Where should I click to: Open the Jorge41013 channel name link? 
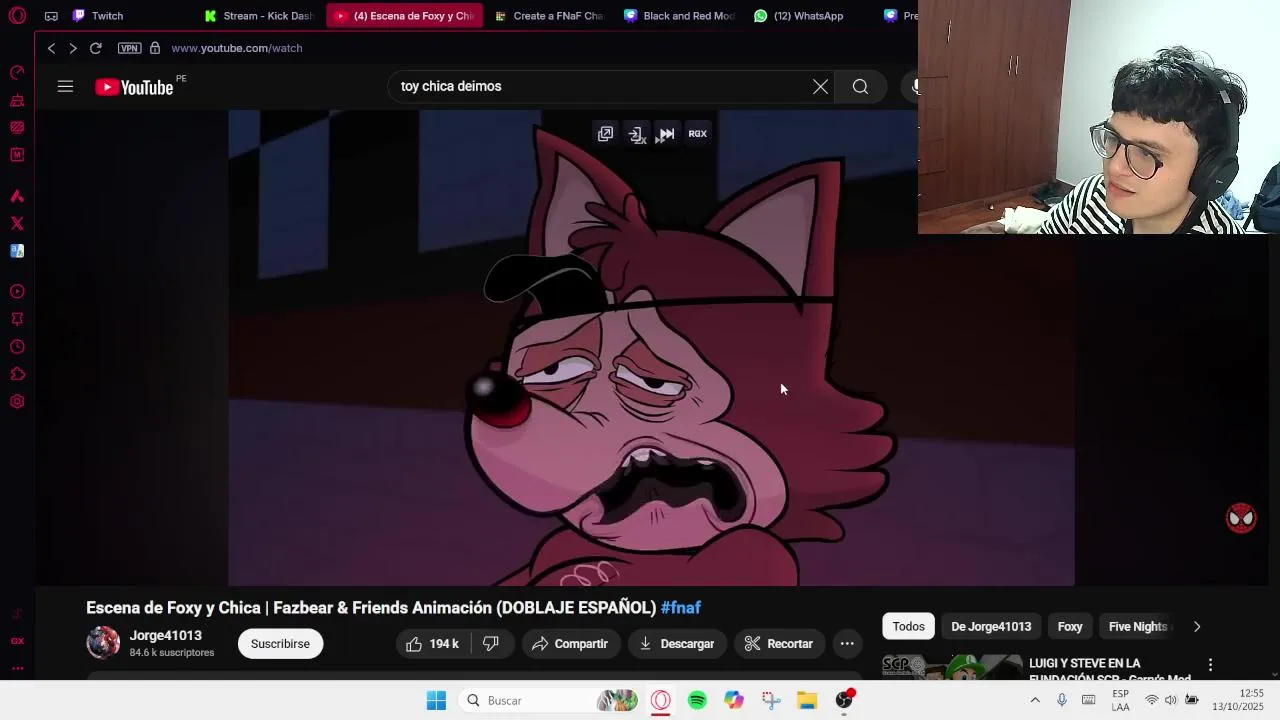[165, 636]
